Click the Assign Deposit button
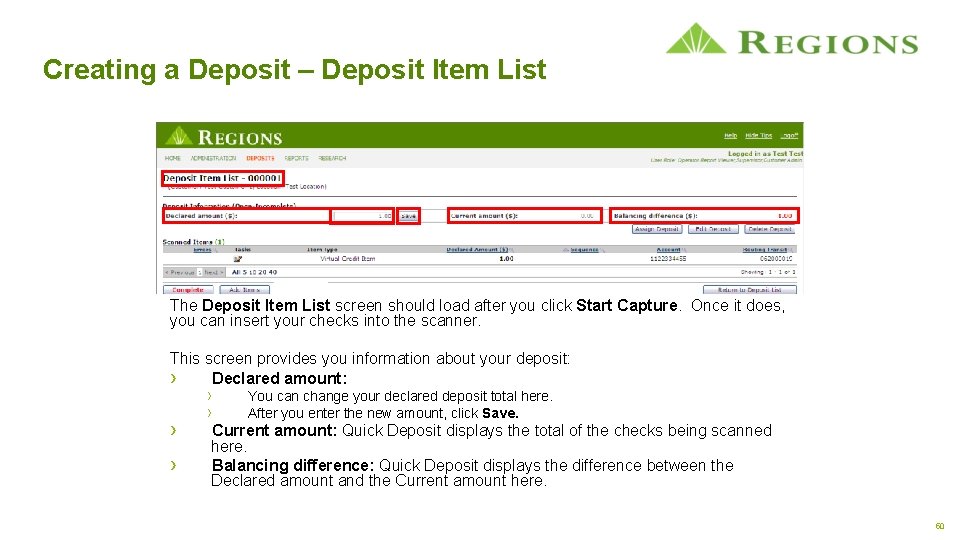Screen dimensions: 960x540 [x=657, y=229]
